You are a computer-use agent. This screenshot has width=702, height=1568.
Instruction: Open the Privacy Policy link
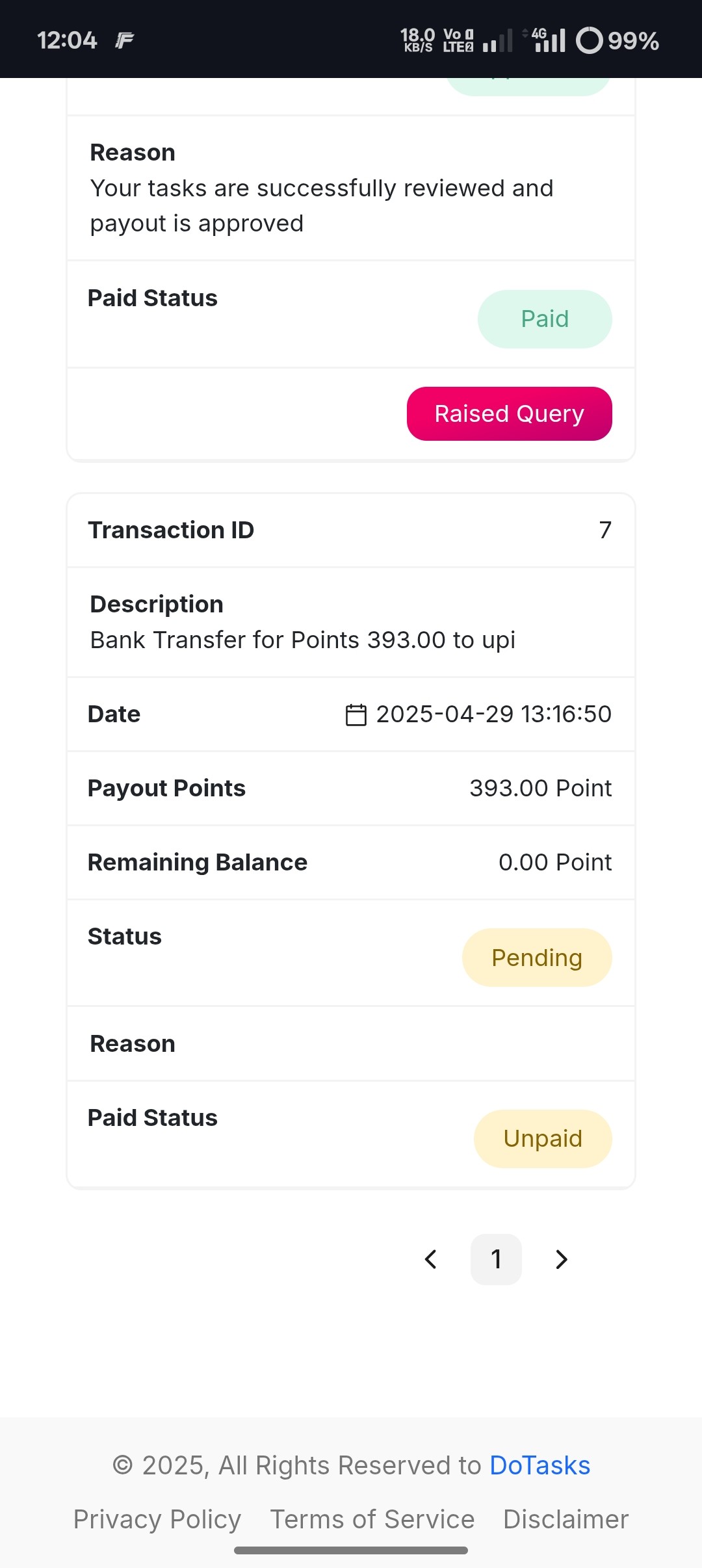tap(157, 1520)
